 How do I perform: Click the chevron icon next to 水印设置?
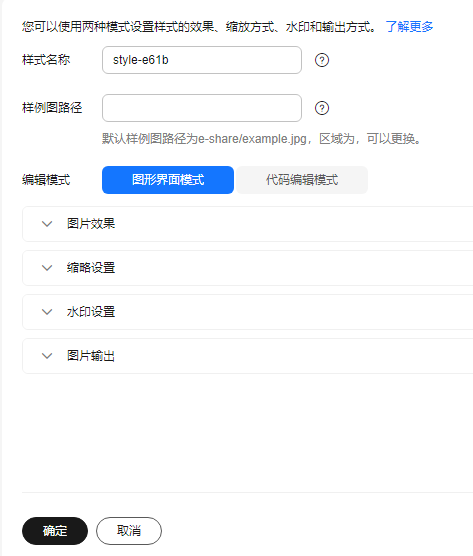pos(47,312)
